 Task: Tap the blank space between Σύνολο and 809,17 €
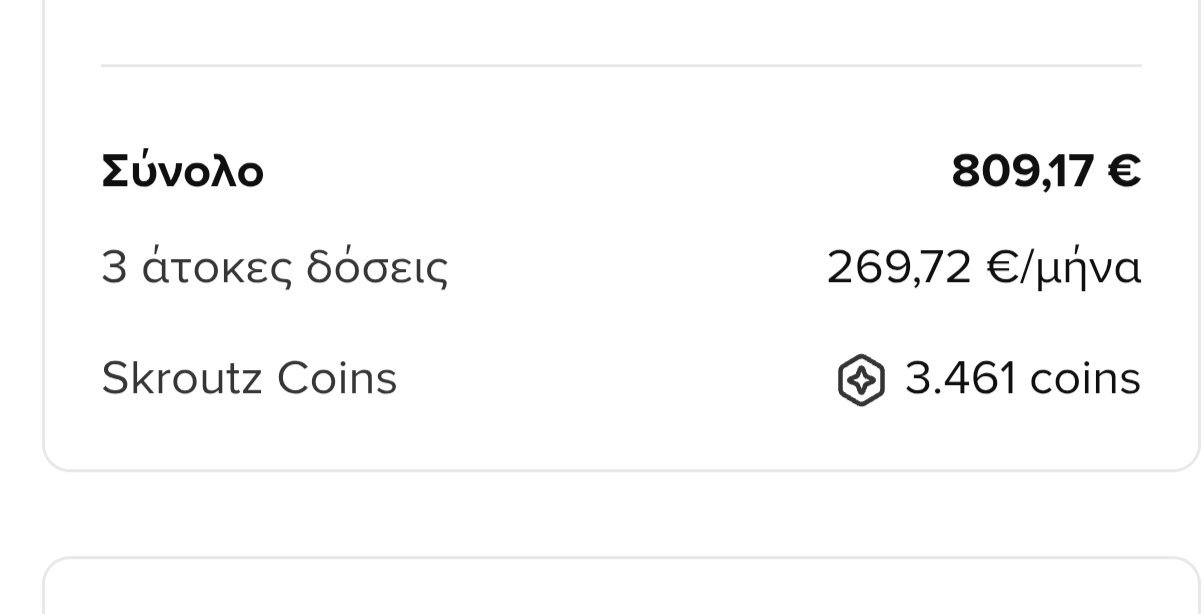tap(607, 172)
